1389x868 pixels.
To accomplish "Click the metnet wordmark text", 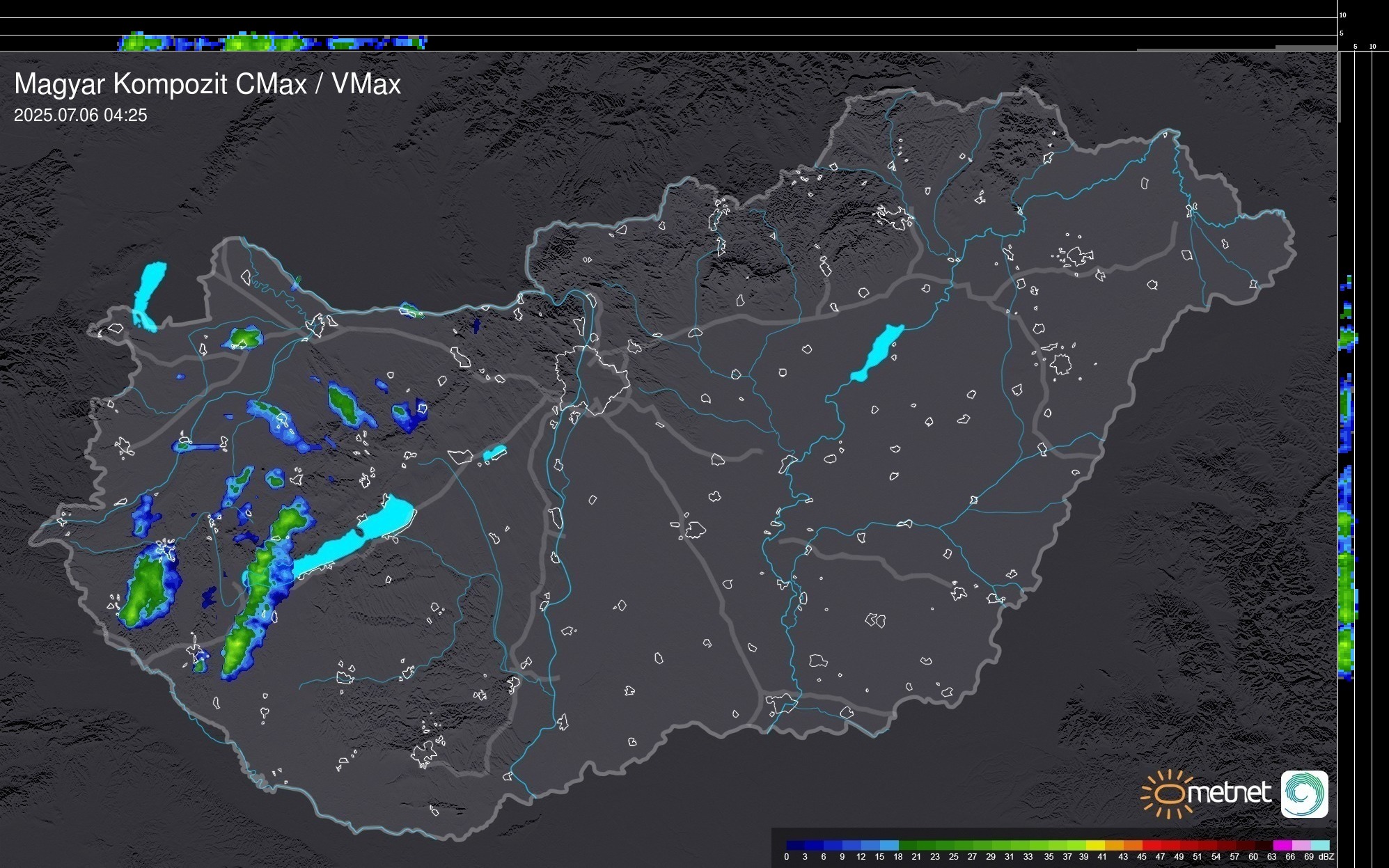I will (1229, 794).
